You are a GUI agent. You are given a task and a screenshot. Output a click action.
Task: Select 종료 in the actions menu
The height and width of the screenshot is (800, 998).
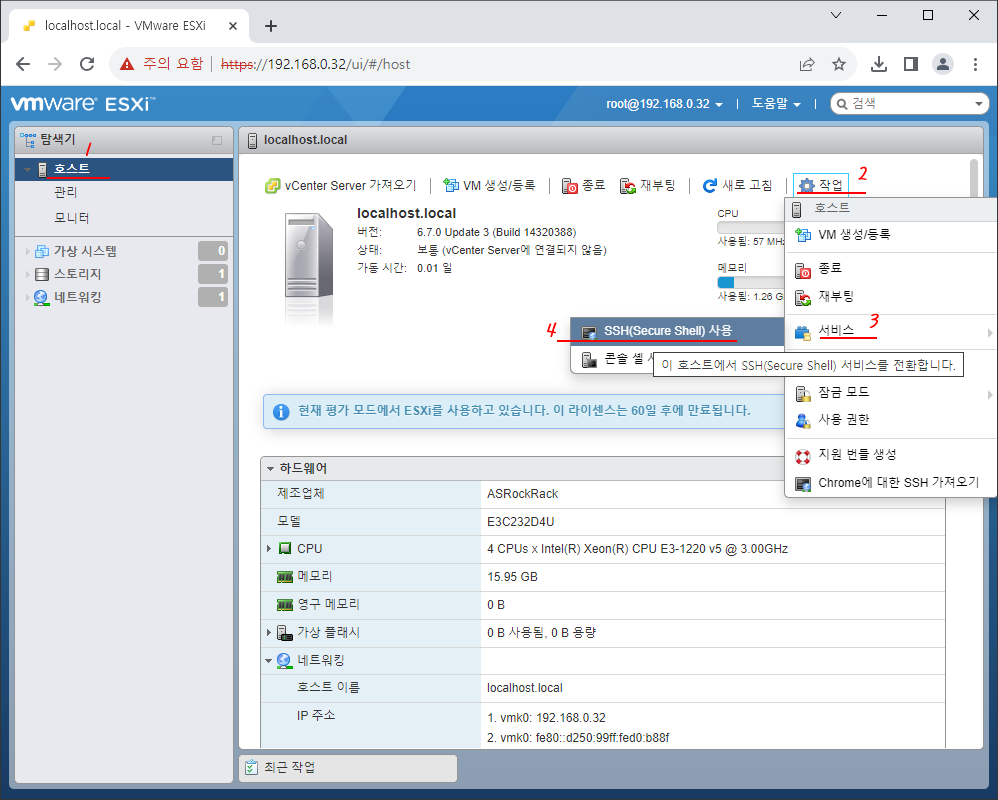891,269
